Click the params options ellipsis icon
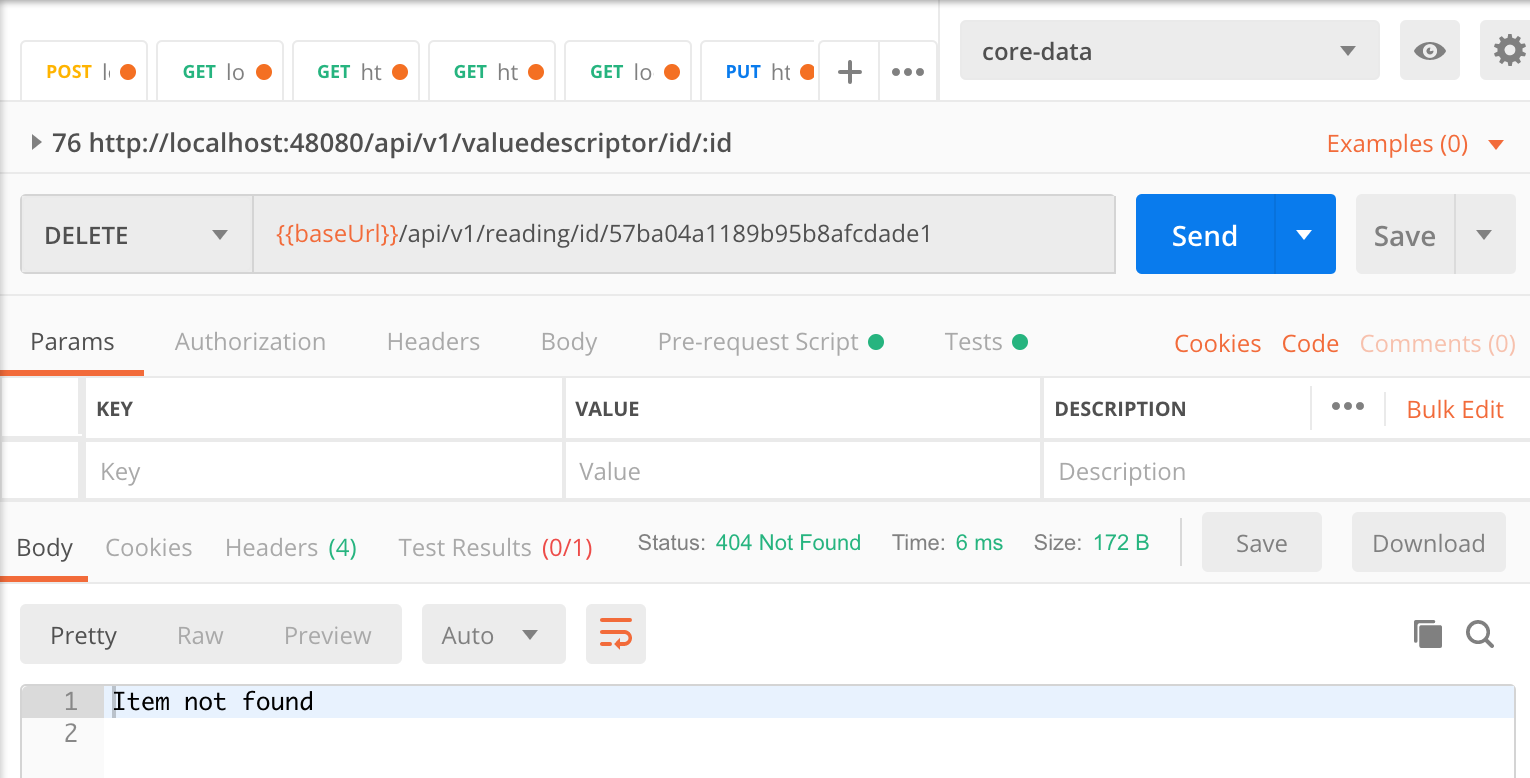1530x778 pixels. coord(1347,406)
